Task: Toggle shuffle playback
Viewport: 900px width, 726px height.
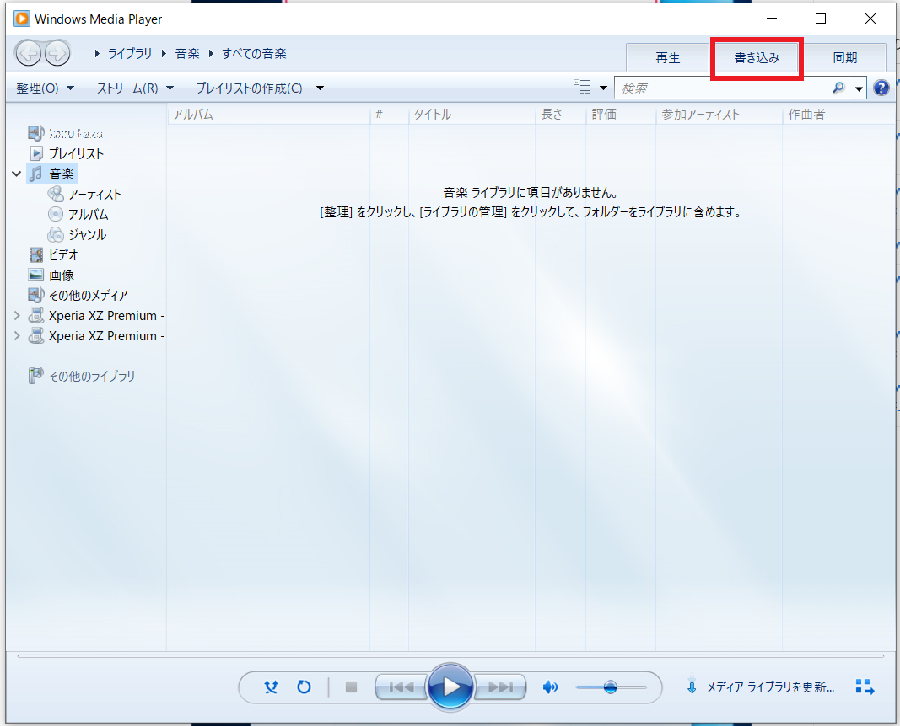Action: pyautogui.click(x=271, y=686)
